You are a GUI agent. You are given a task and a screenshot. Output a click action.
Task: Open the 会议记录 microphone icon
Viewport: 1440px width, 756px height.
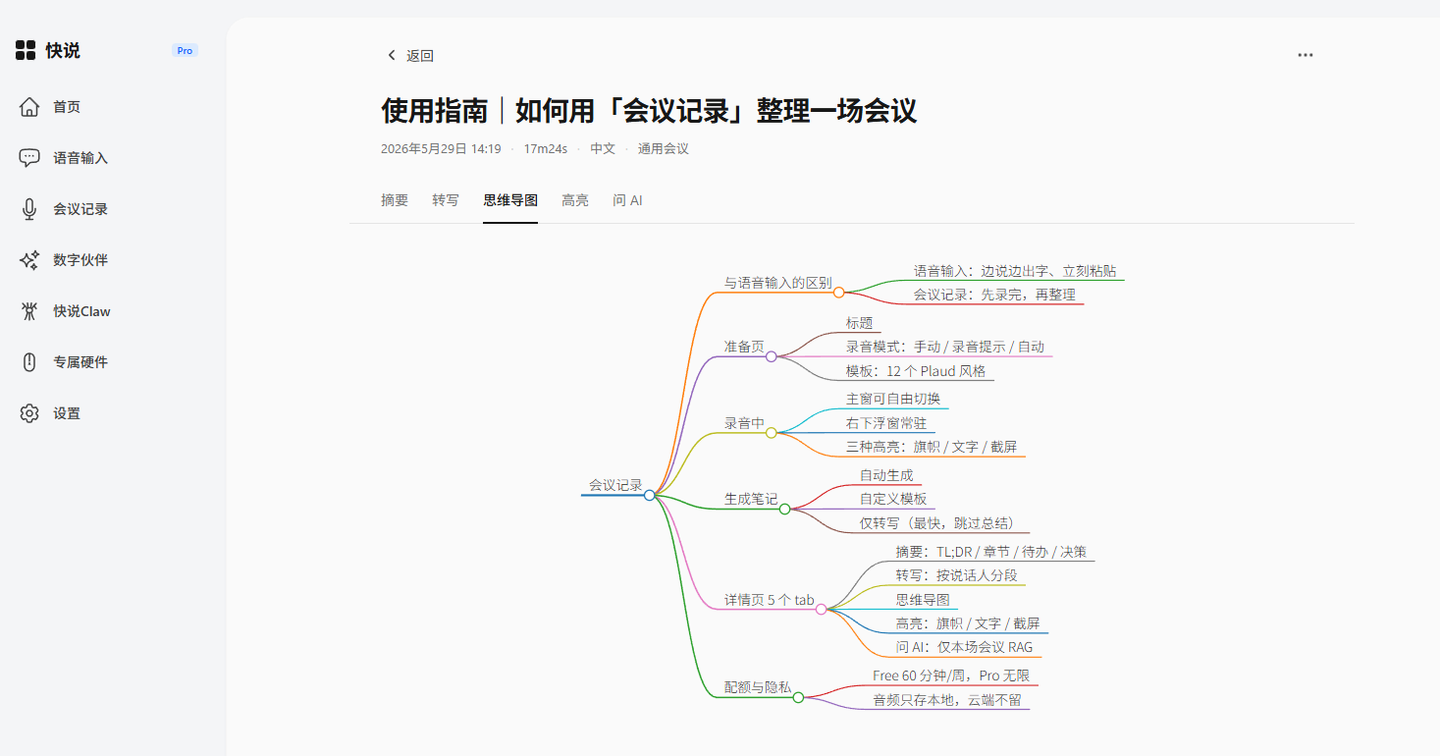(x=29, y=209)
